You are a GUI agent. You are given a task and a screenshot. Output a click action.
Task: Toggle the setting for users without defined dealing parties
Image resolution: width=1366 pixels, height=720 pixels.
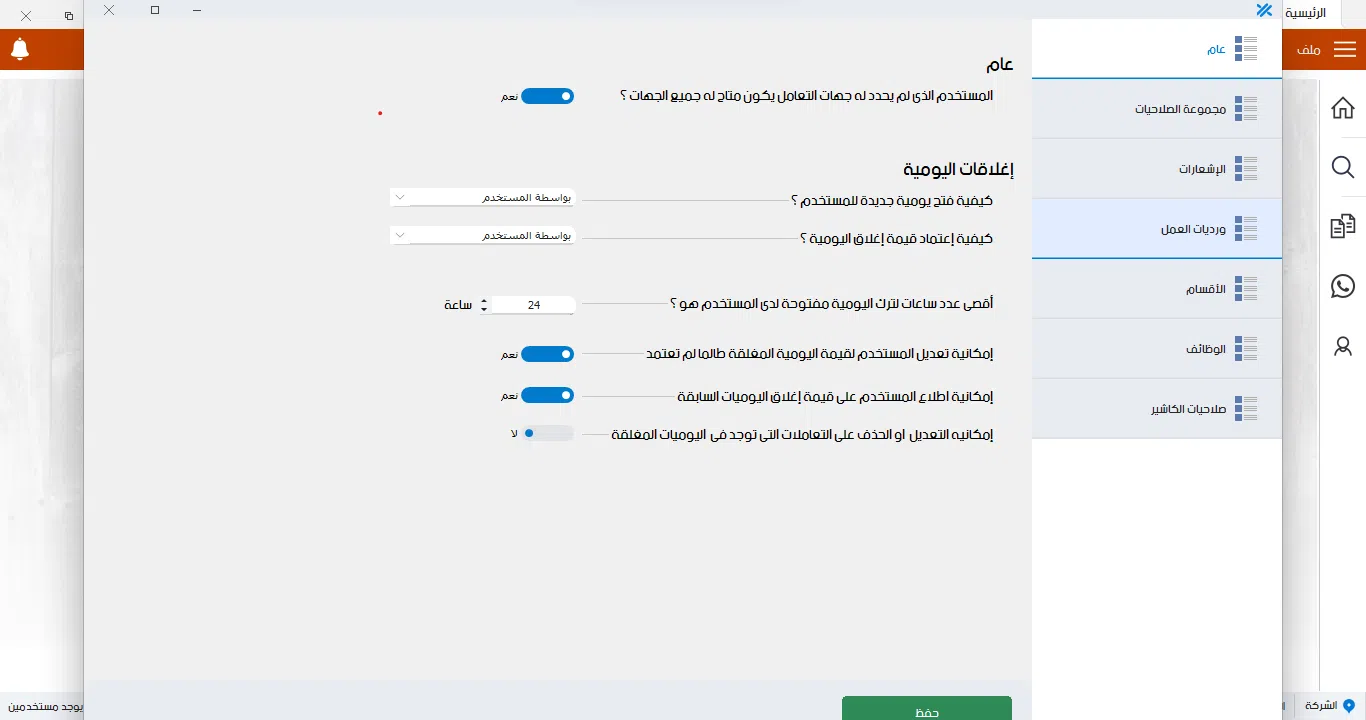547,95
